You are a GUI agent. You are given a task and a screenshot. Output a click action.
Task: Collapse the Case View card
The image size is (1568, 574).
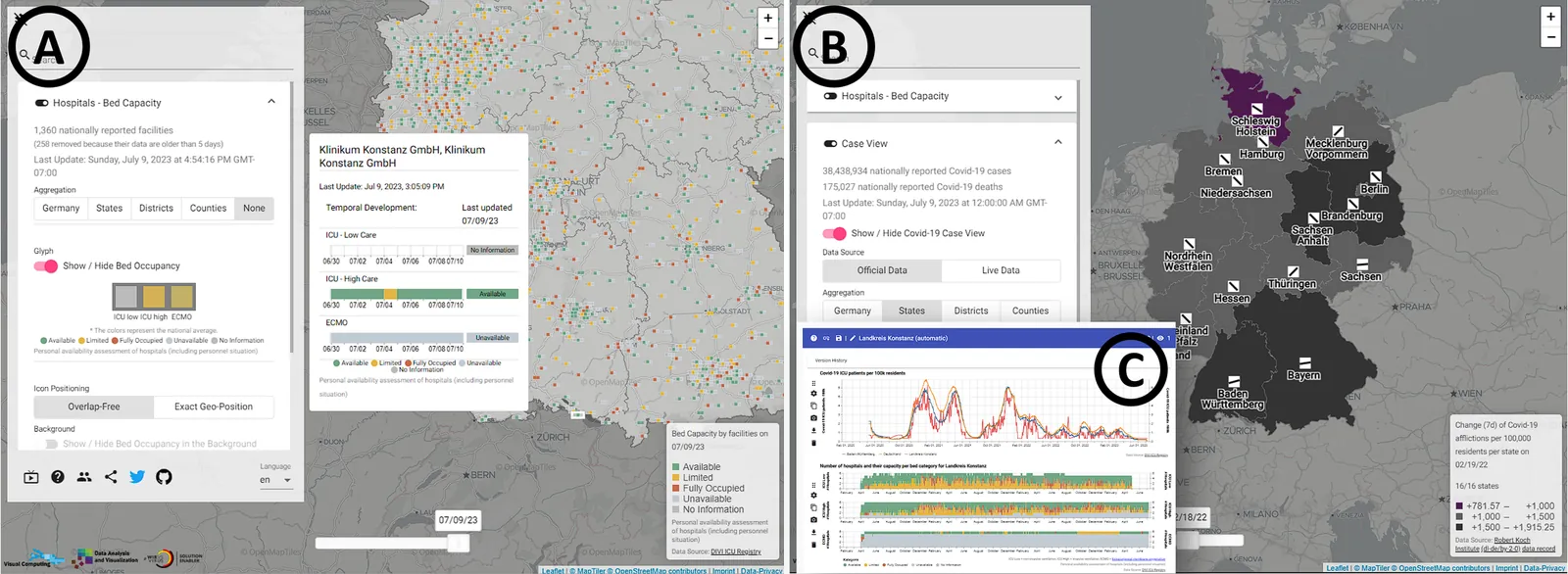(x=1058, y=142)
